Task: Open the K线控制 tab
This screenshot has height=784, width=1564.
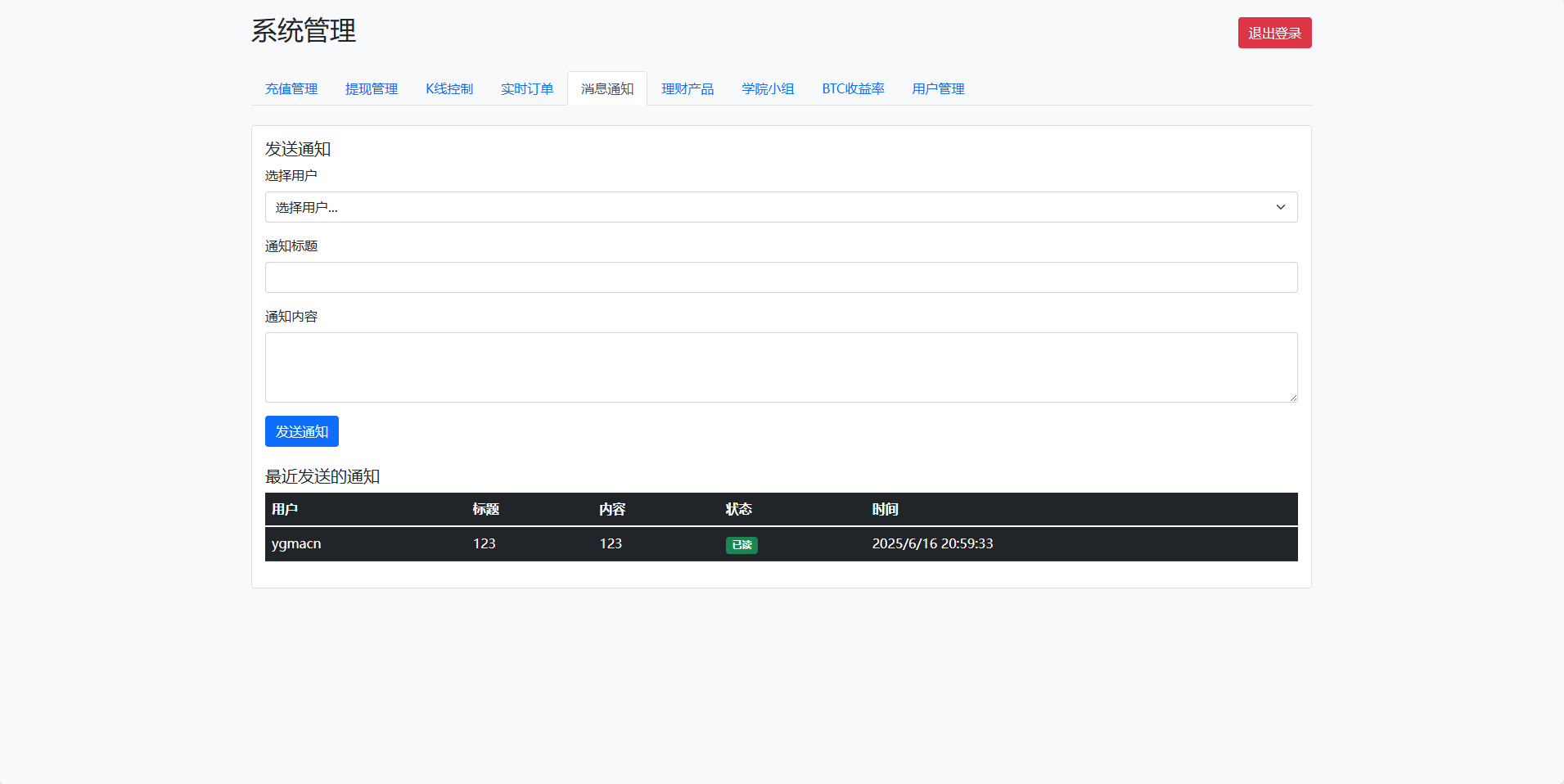Action: pos(449,88)
